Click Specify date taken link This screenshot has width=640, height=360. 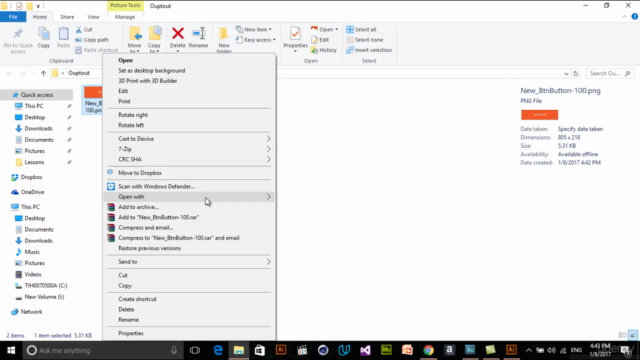coord(580,129)
